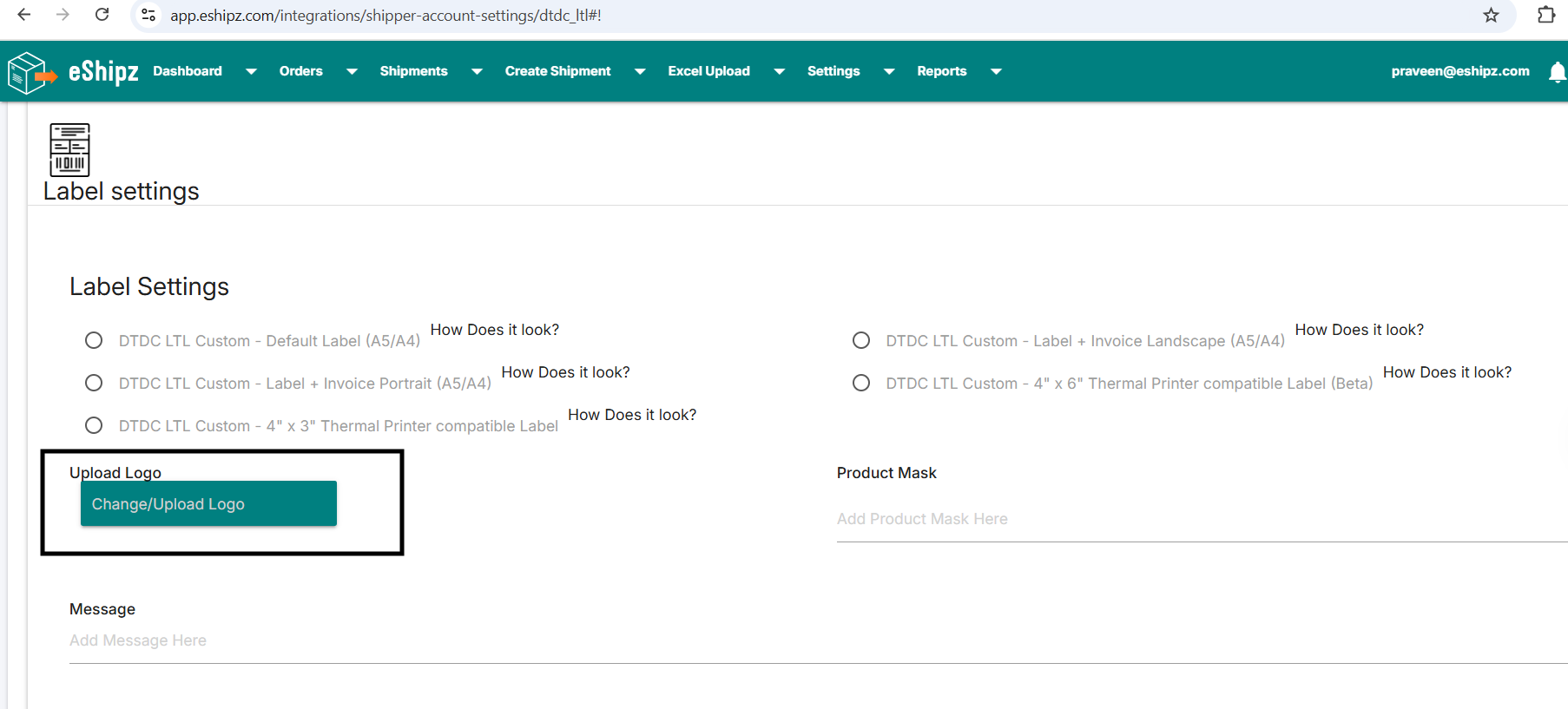Bookmark this page with the star icon
Screen dimensions: 1568x709
click(x=1491, y=15)
